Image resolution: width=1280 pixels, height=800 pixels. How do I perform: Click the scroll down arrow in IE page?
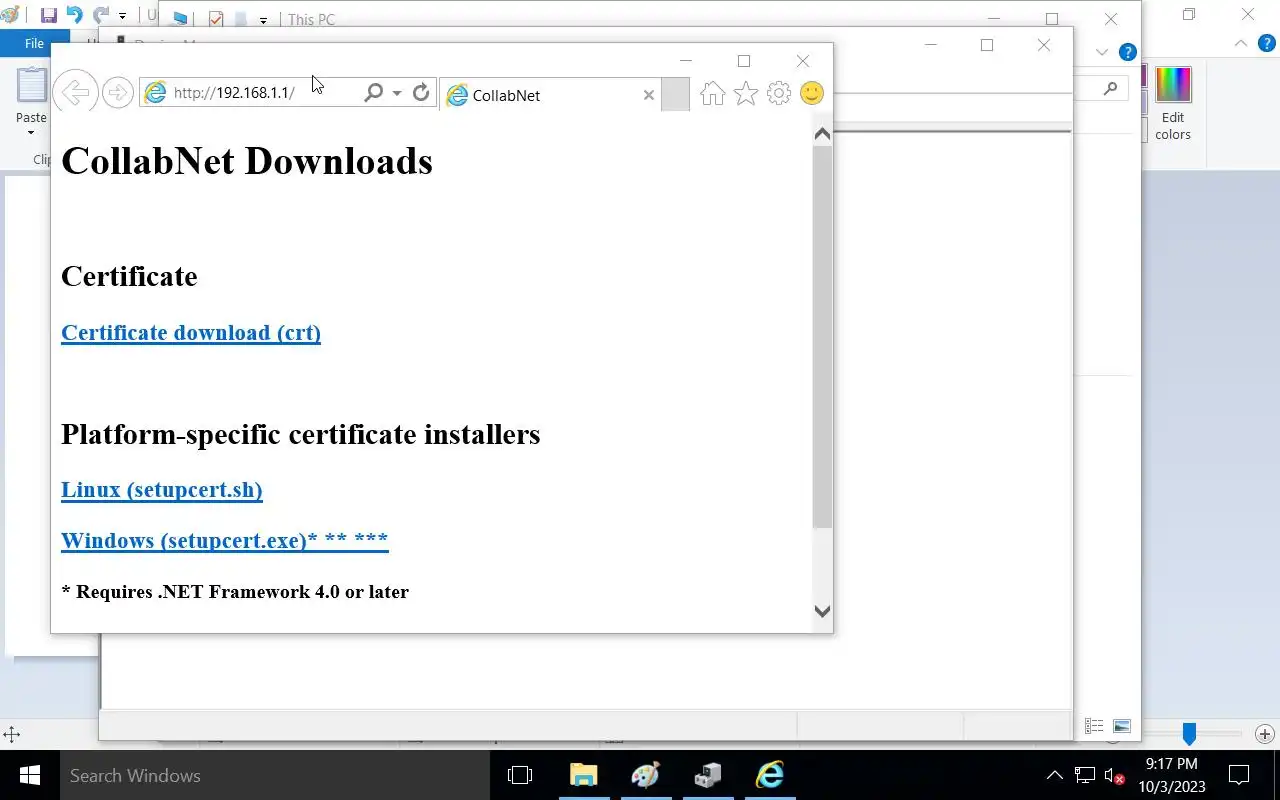[822, 611]
